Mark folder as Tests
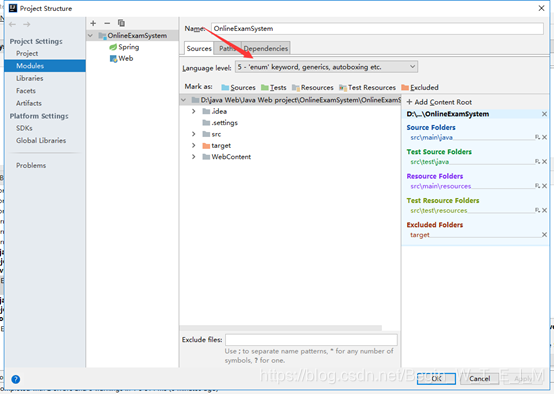This screenshot has width=554, height=394. (x=274, y=87)
